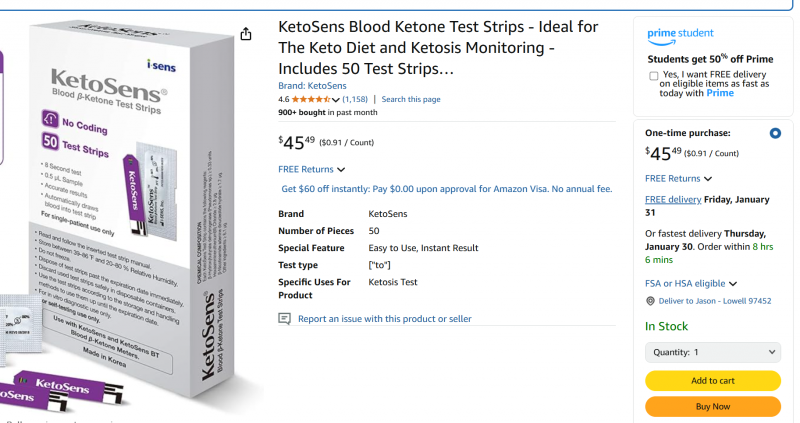800x423 pixels.
Task: Open the 1,158 reviews link
Action: (x=355, y=100)
